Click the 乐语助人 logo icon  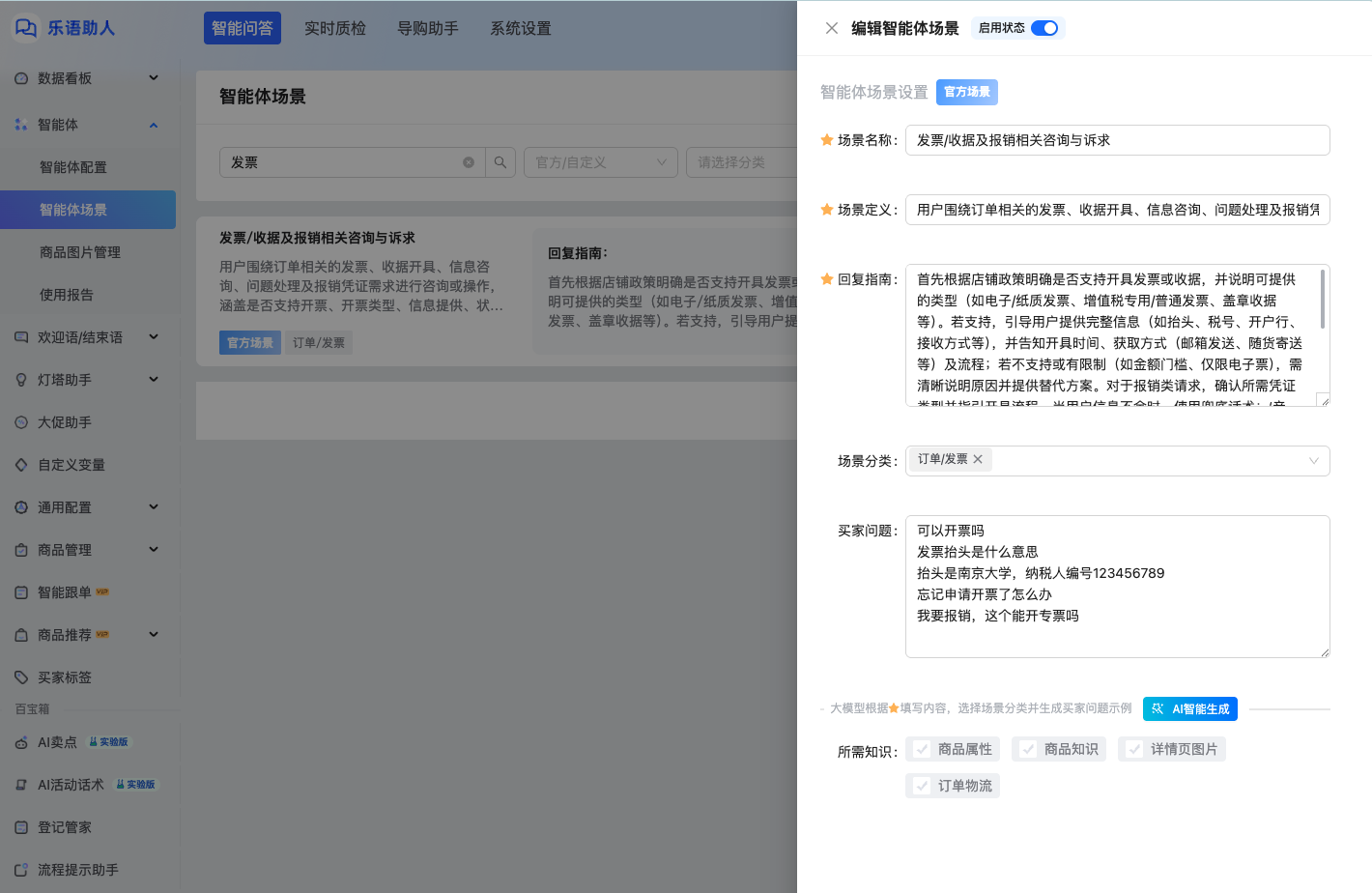26,28
